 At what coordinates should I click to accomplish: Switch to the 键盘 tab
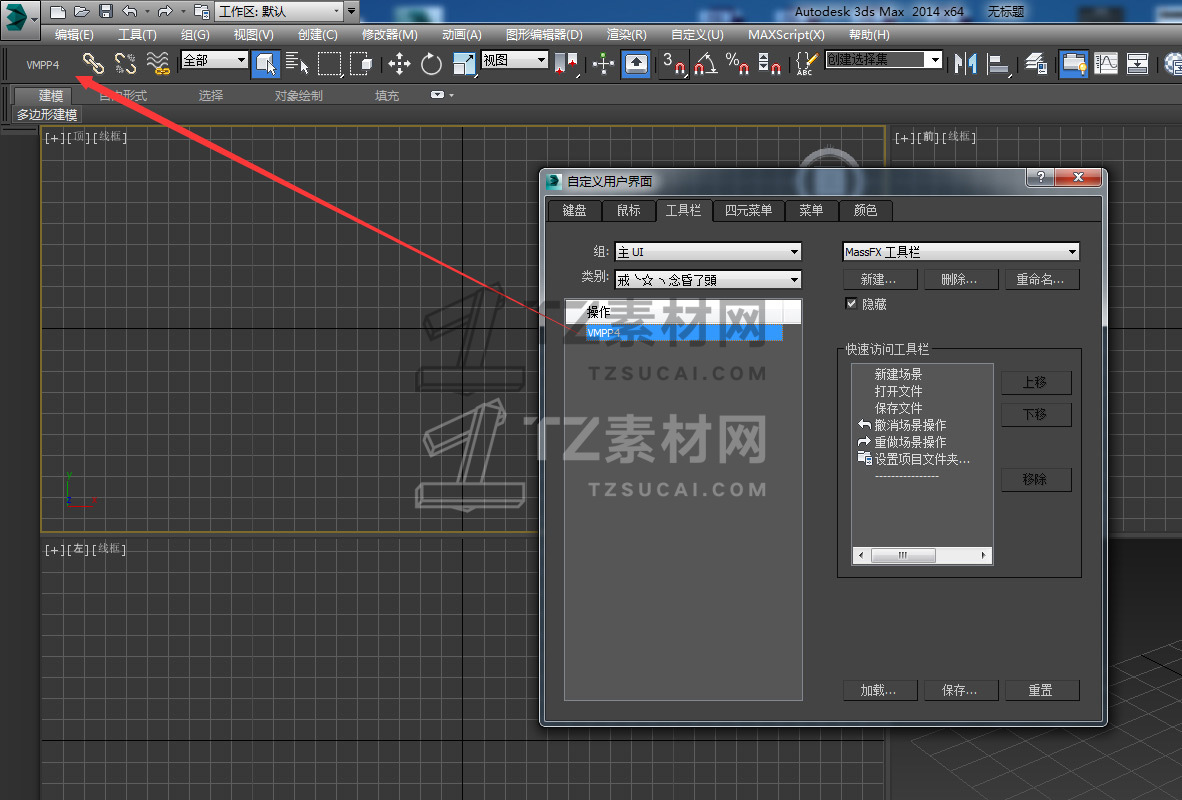coord(574,210)
